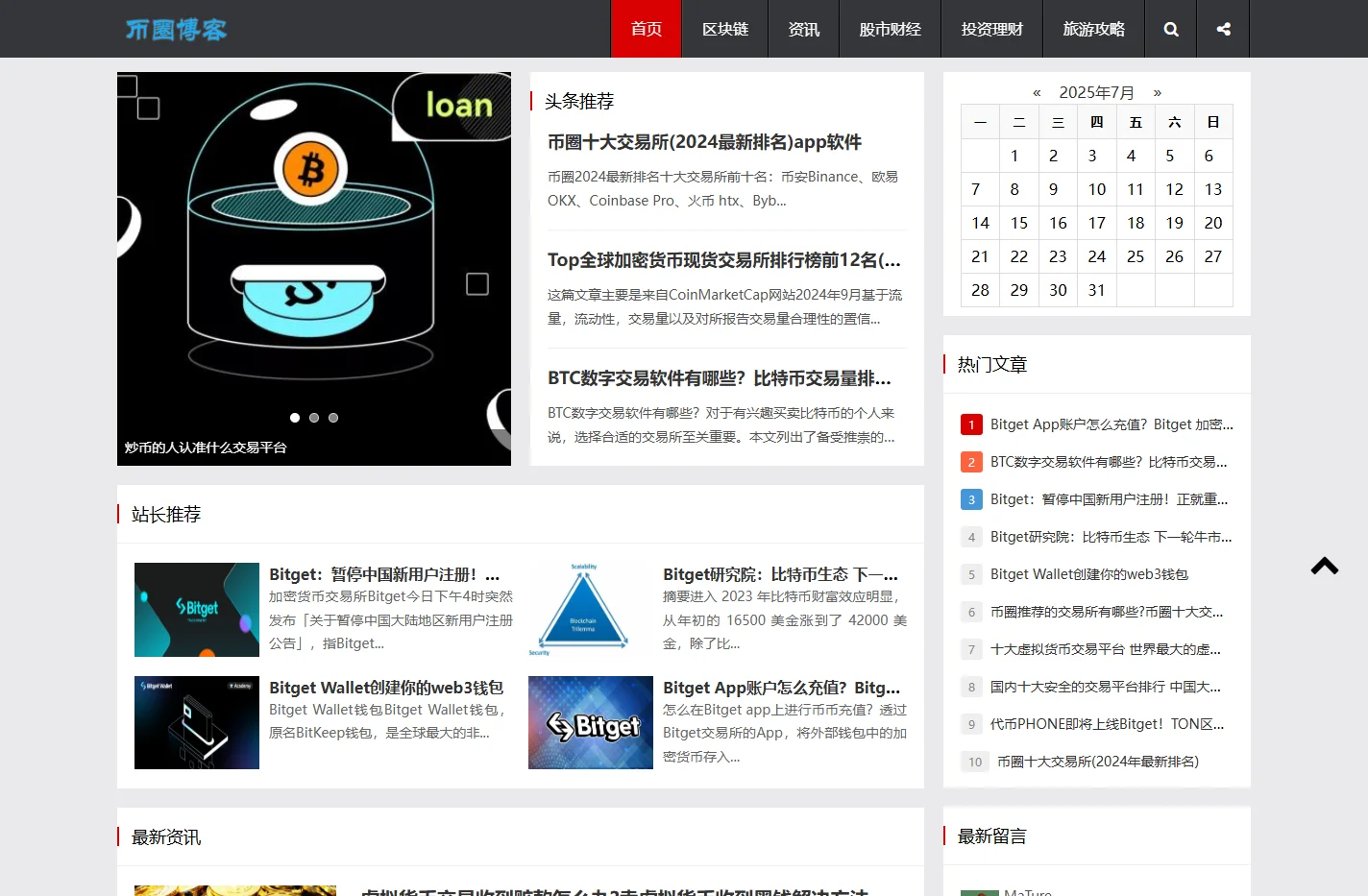Click the 最新资讯 section heading
Screen dimensions: 1368x896
[166, 836]
